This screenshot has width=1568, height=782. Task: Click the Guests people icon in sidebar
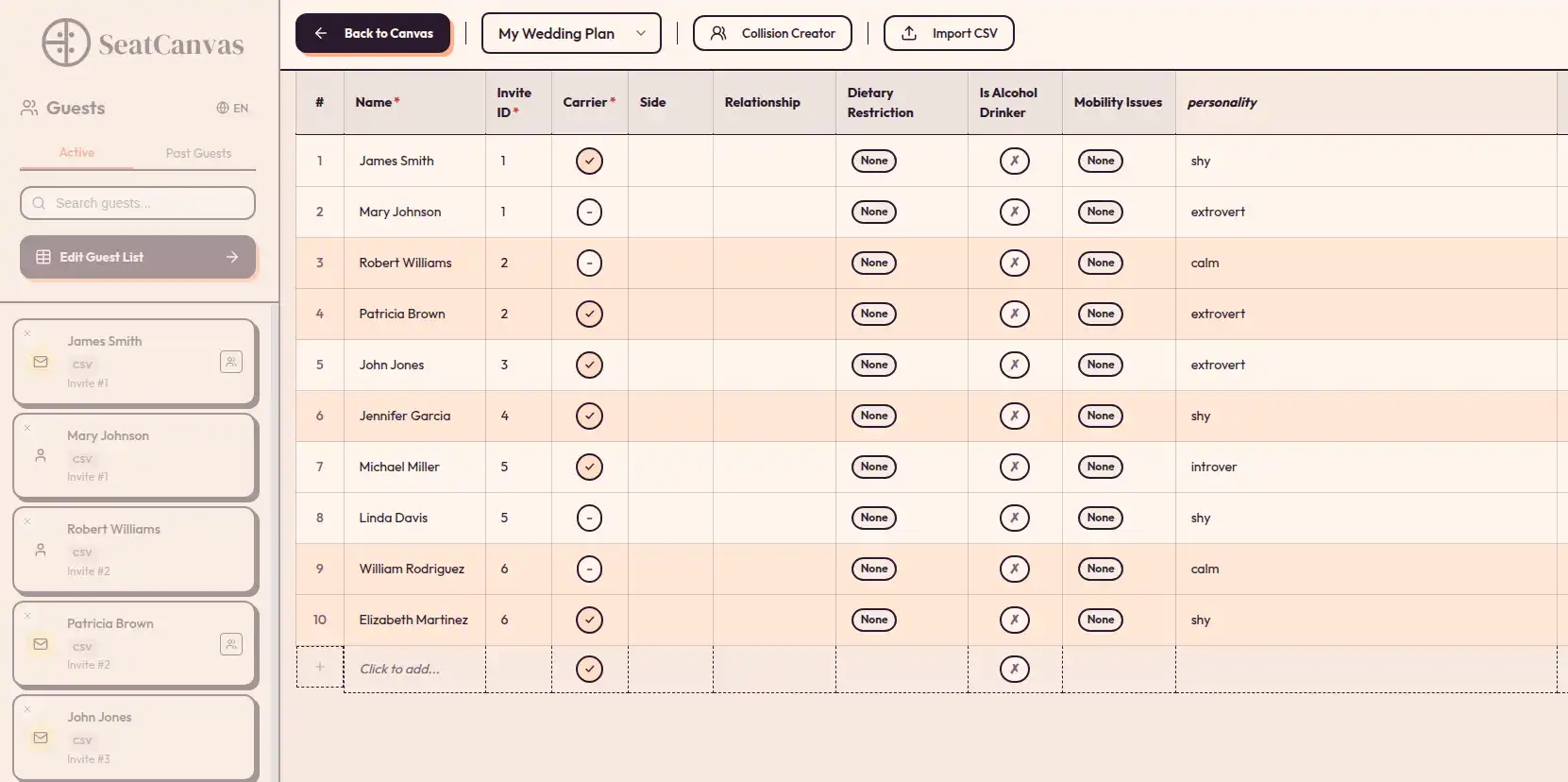(29, 108)
